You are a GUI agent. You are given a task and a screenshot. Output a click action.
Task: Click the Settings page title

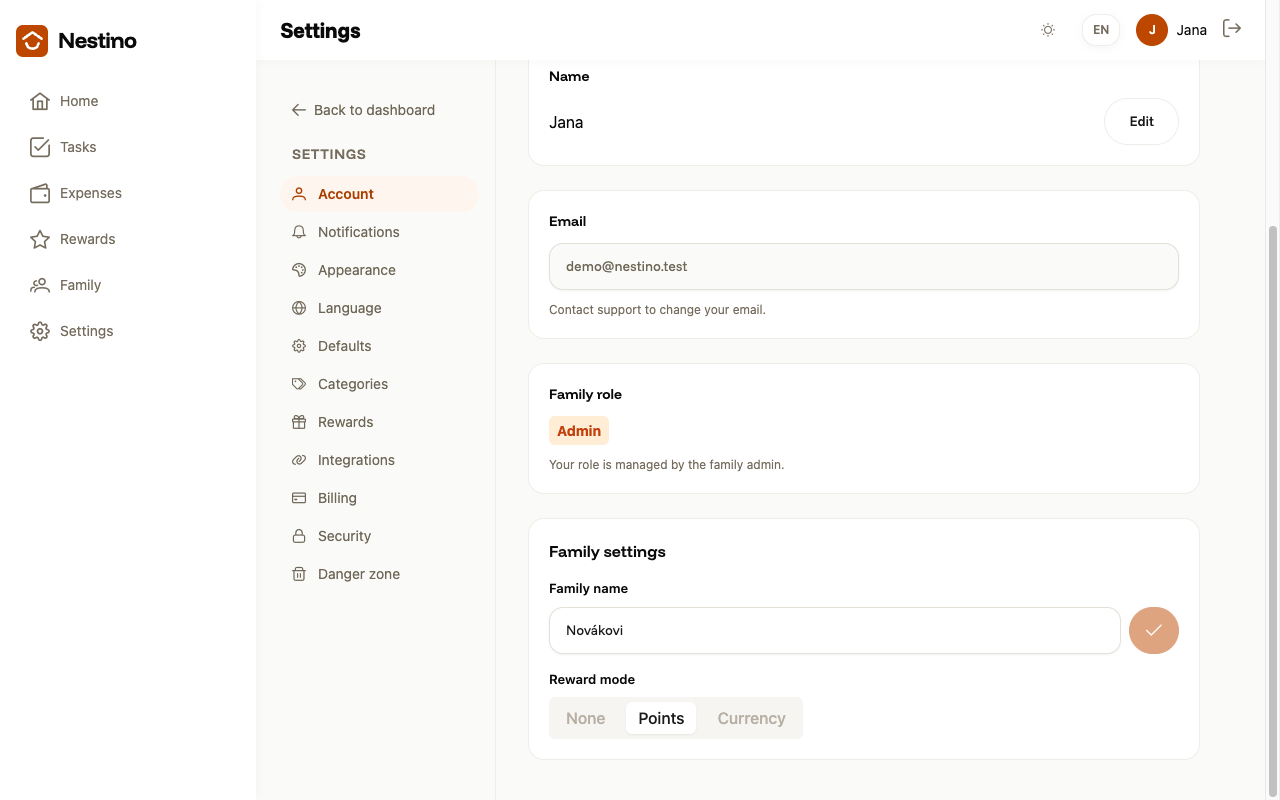(320, 31)
